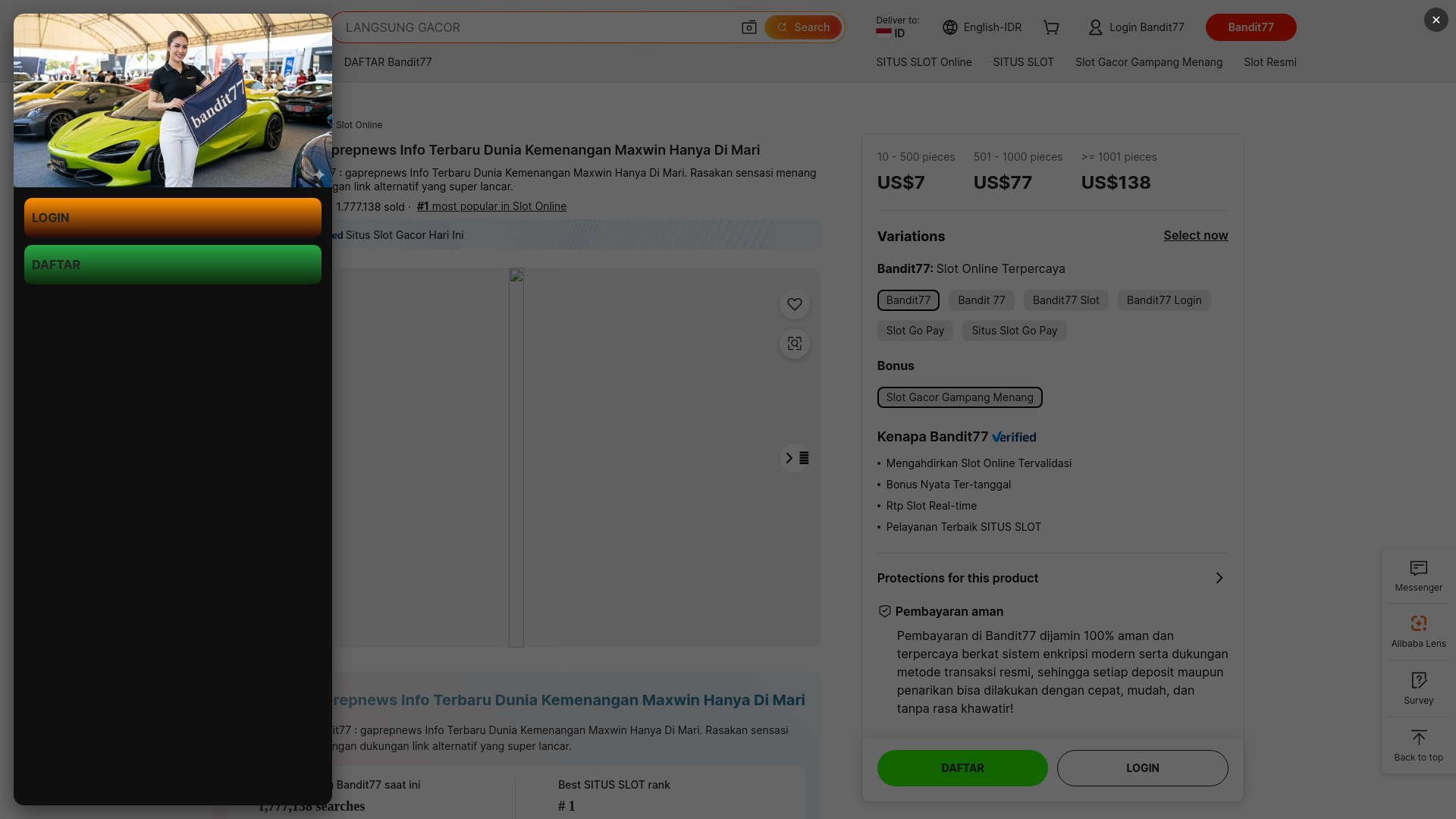
Task: Click the green DAFTAR button in popup
Action: click(x=173, y=265)
